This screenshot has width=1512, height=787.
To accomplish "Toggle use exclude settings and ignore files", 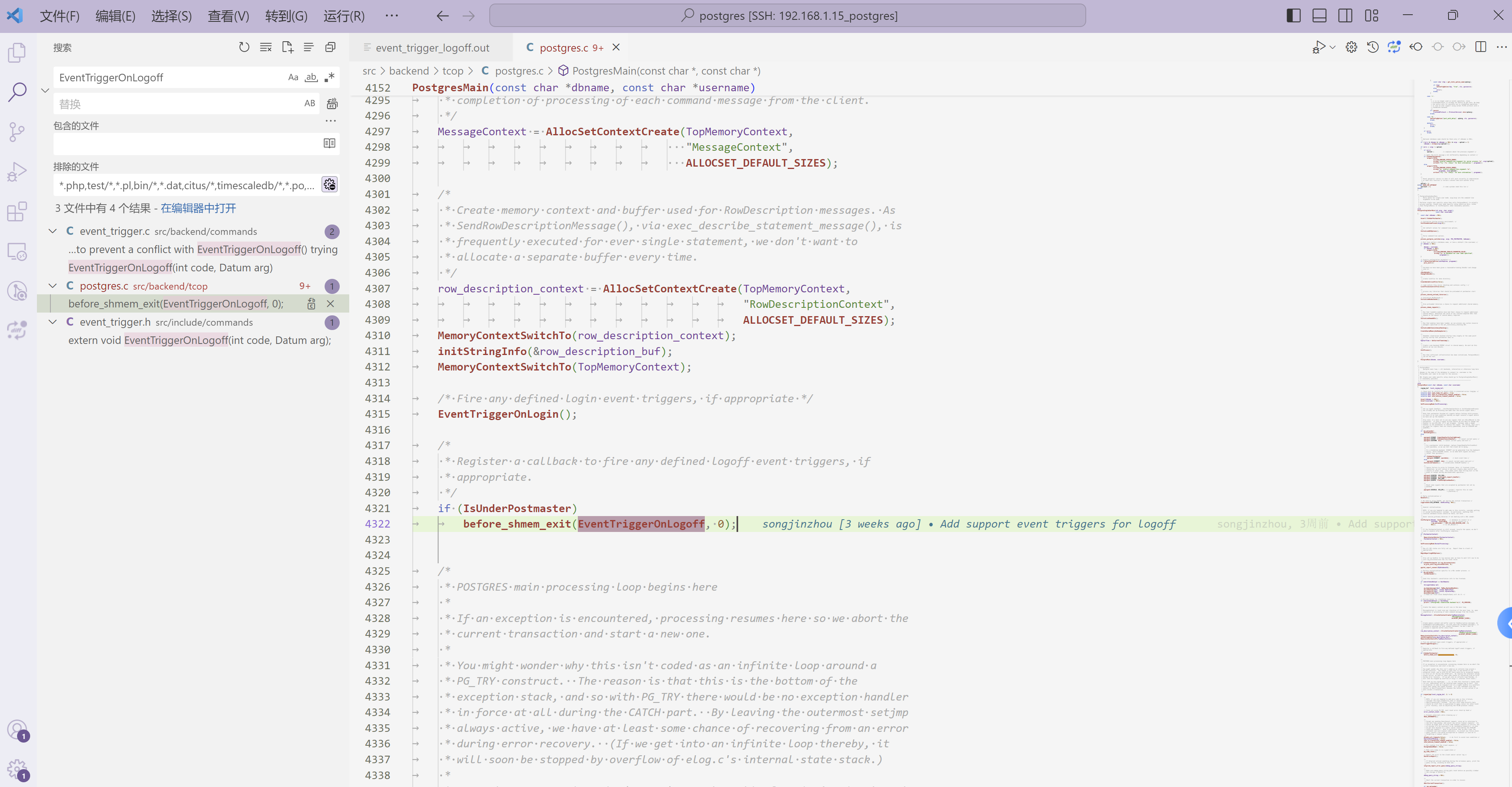I will [x=329, y=185].
